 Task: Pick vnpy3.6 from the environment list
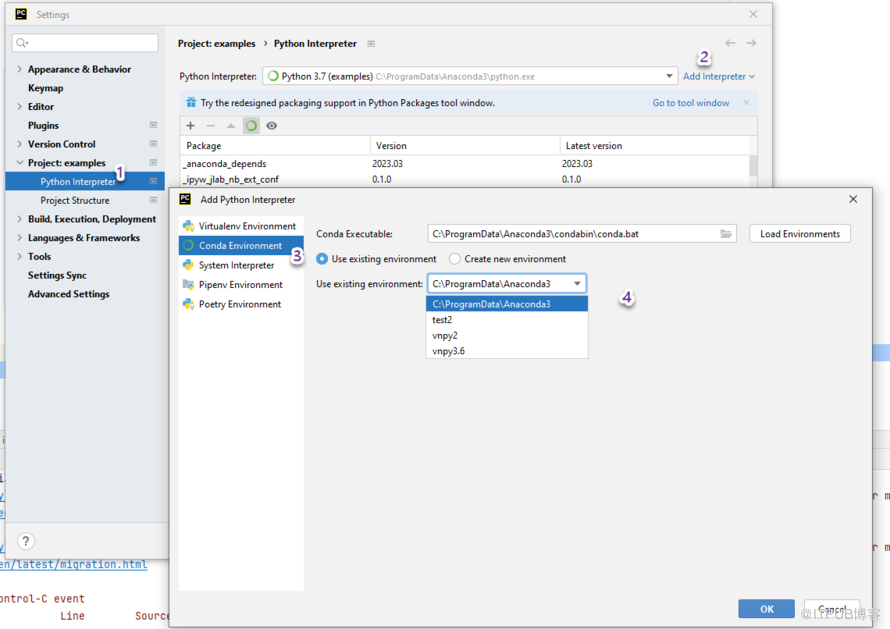(x=448, y=351)
